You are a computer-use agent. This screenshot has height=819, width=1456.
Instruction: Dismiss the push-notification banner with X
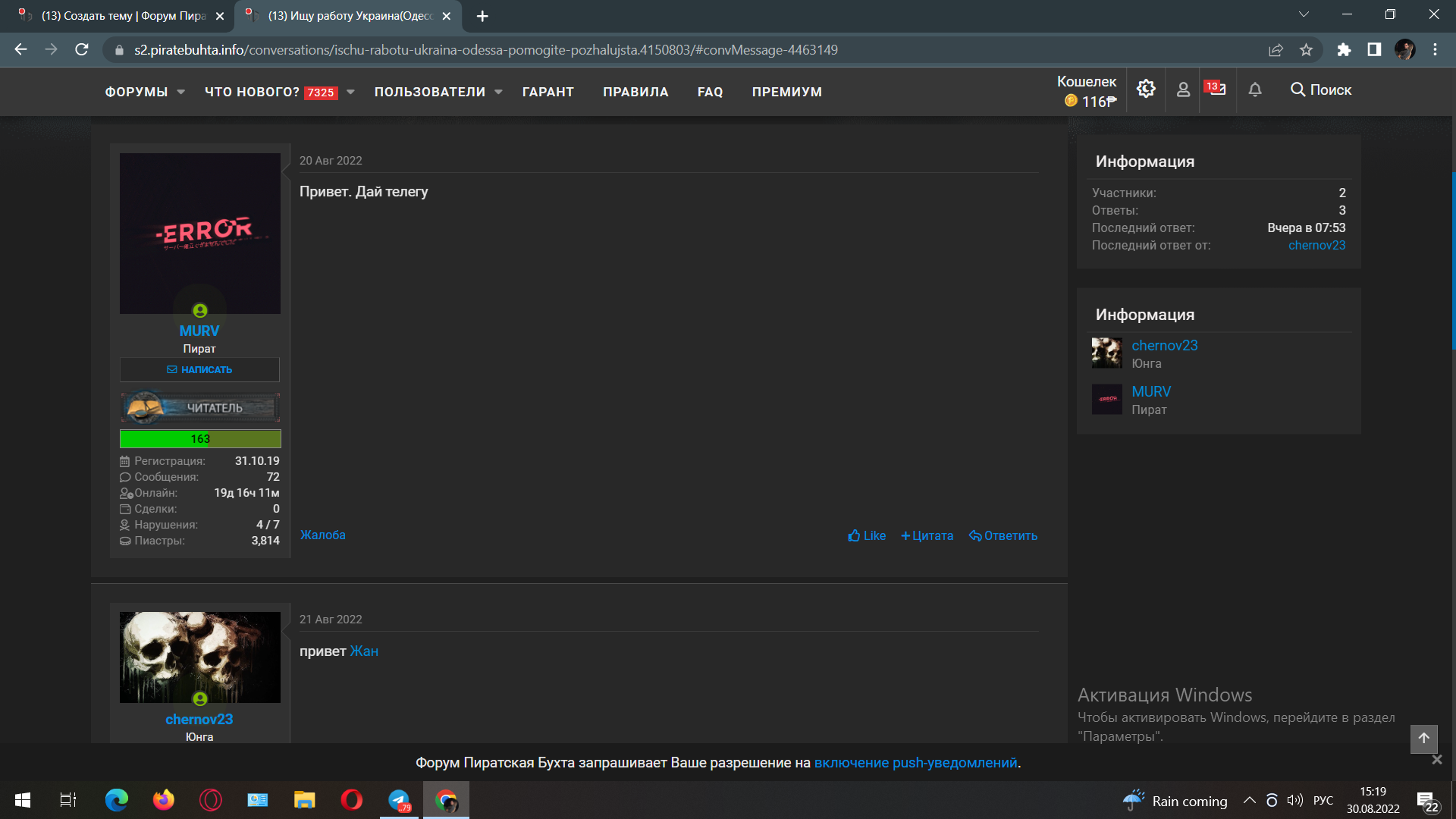1436,760
